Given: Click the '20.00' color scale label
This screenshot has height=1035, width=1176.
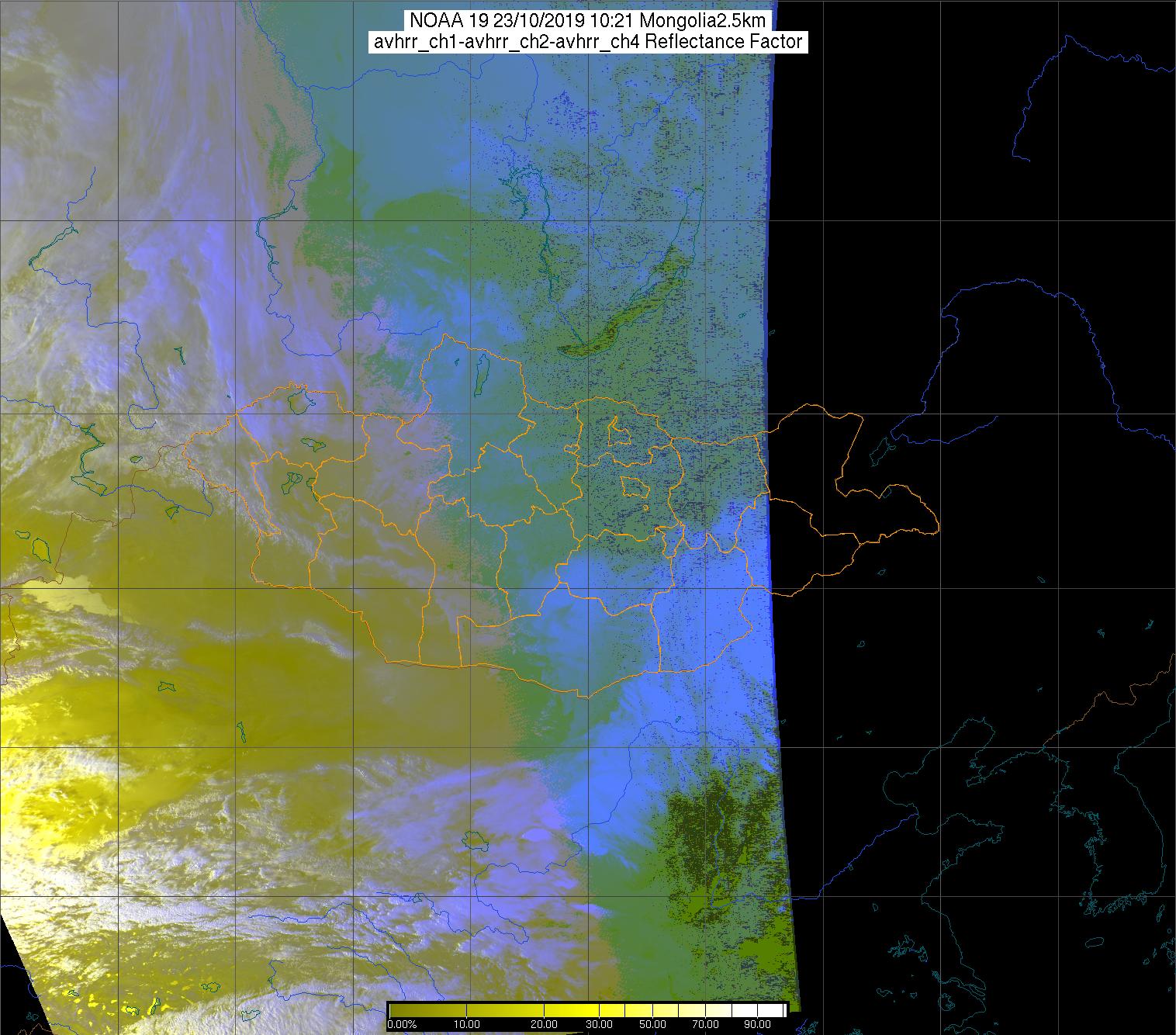Looking at the screenshot, I should point(544,1024).
